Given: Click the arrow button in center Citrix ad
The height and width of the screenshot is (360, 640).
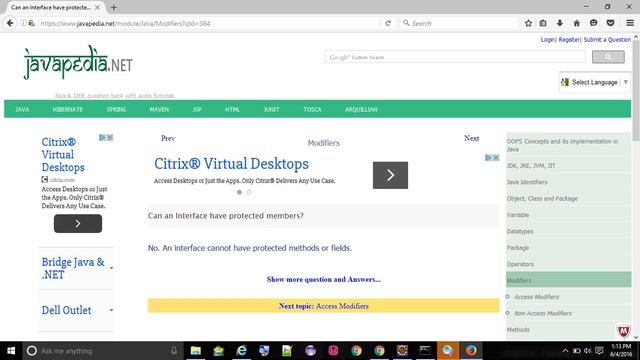Looking at the screenshot, I should click(x=390, y=175).
